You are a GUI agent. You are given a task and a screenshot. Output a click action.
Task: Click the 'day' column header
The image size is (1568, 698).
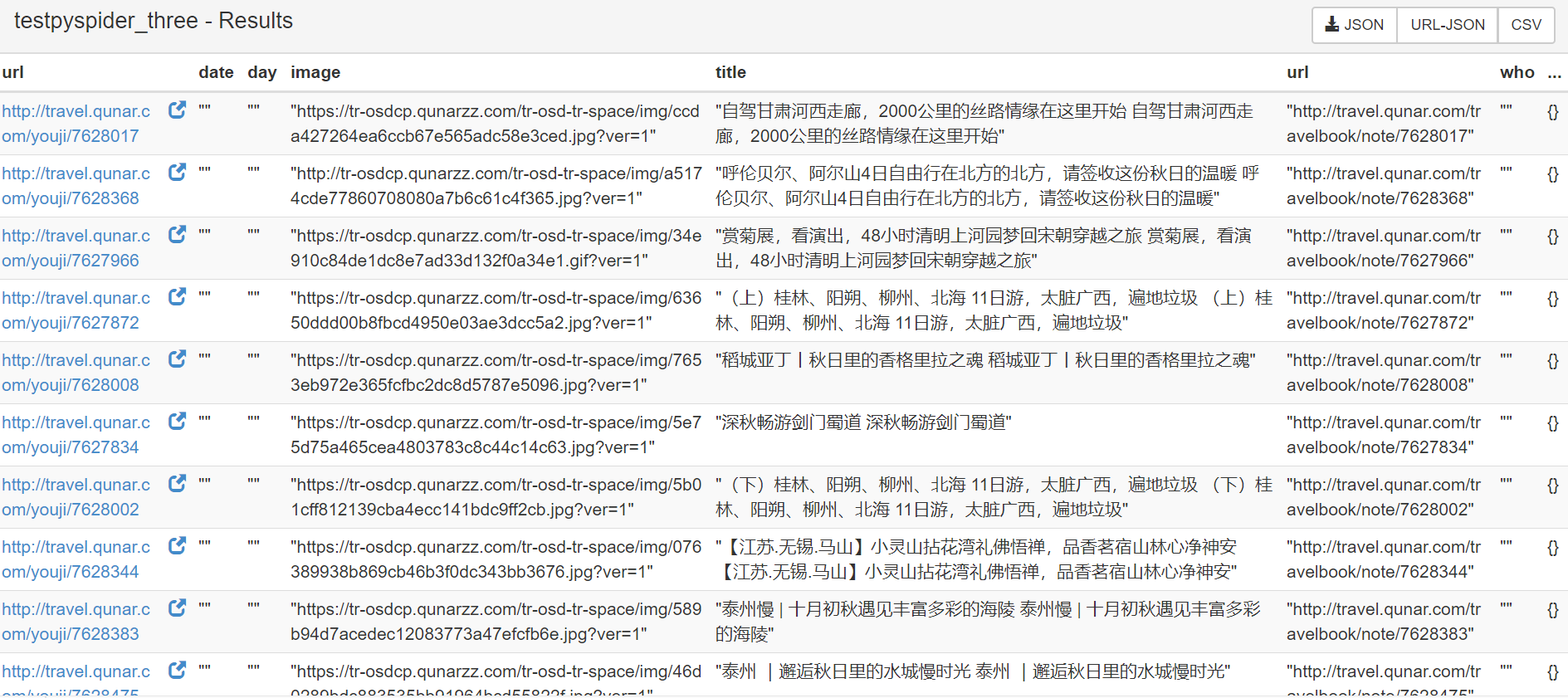click(261, 73)
